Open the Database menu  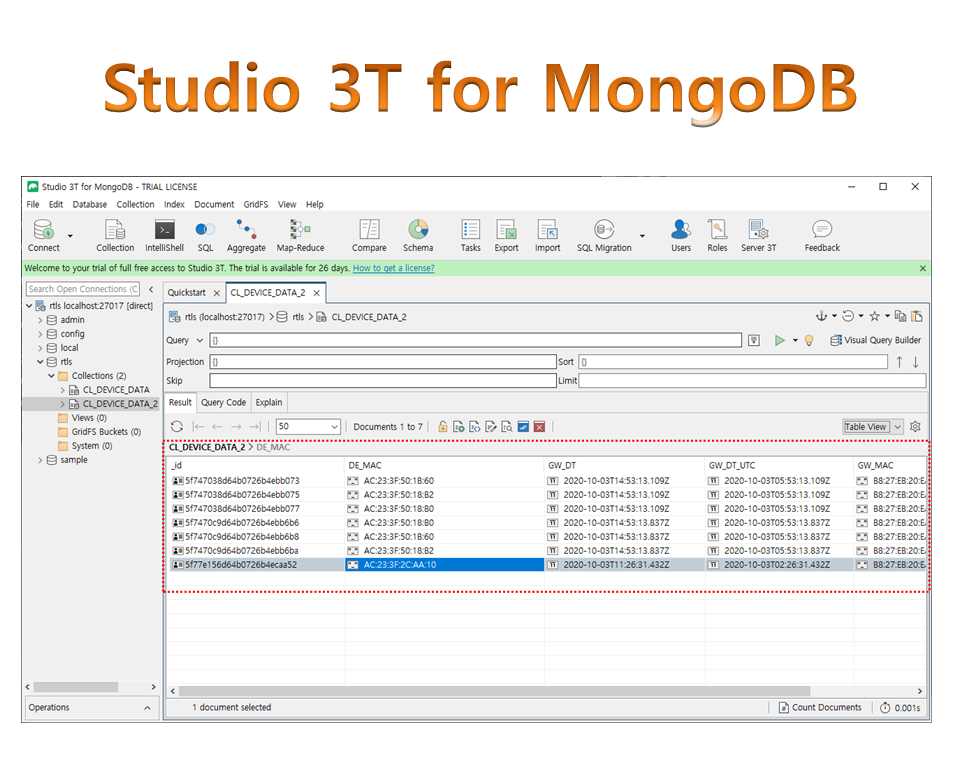(x=90, y=205)
